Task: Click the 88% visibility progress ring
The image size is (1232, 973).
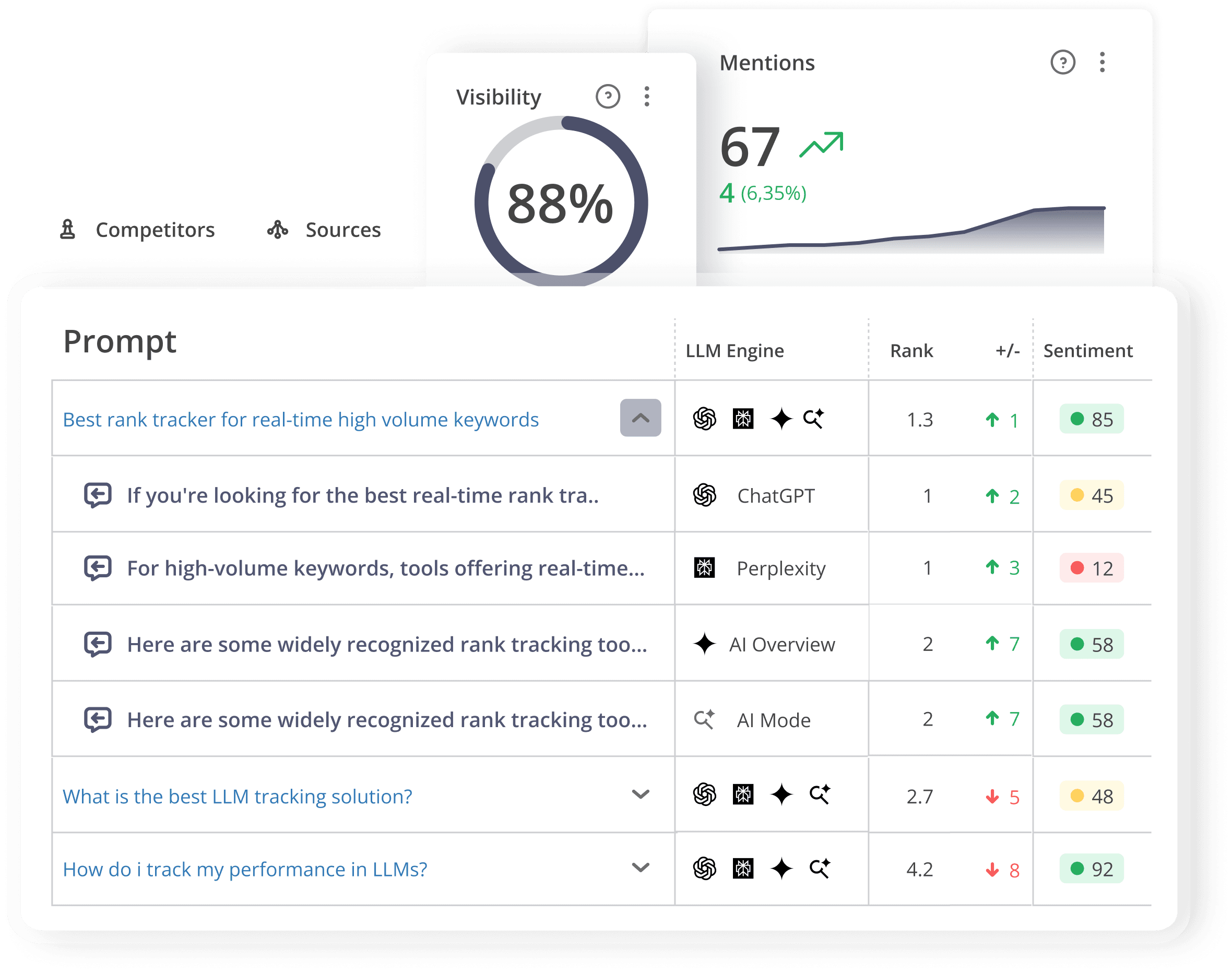Action: click(x=561, y=202)
